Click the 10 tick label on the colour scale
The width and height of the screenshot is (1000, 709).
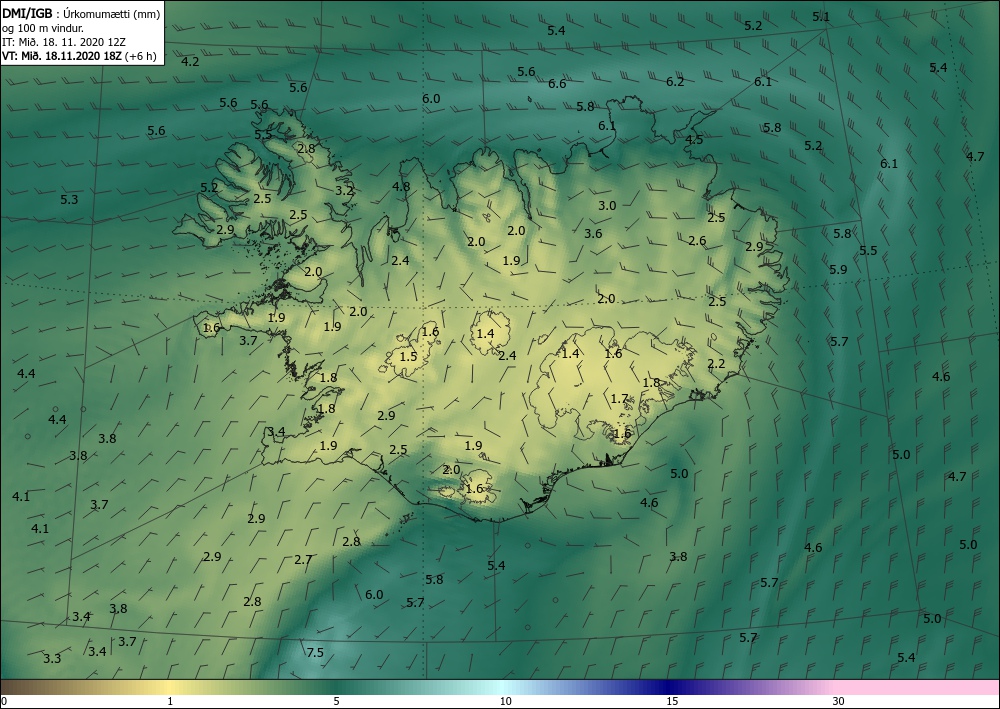click(x=505, y=701)
